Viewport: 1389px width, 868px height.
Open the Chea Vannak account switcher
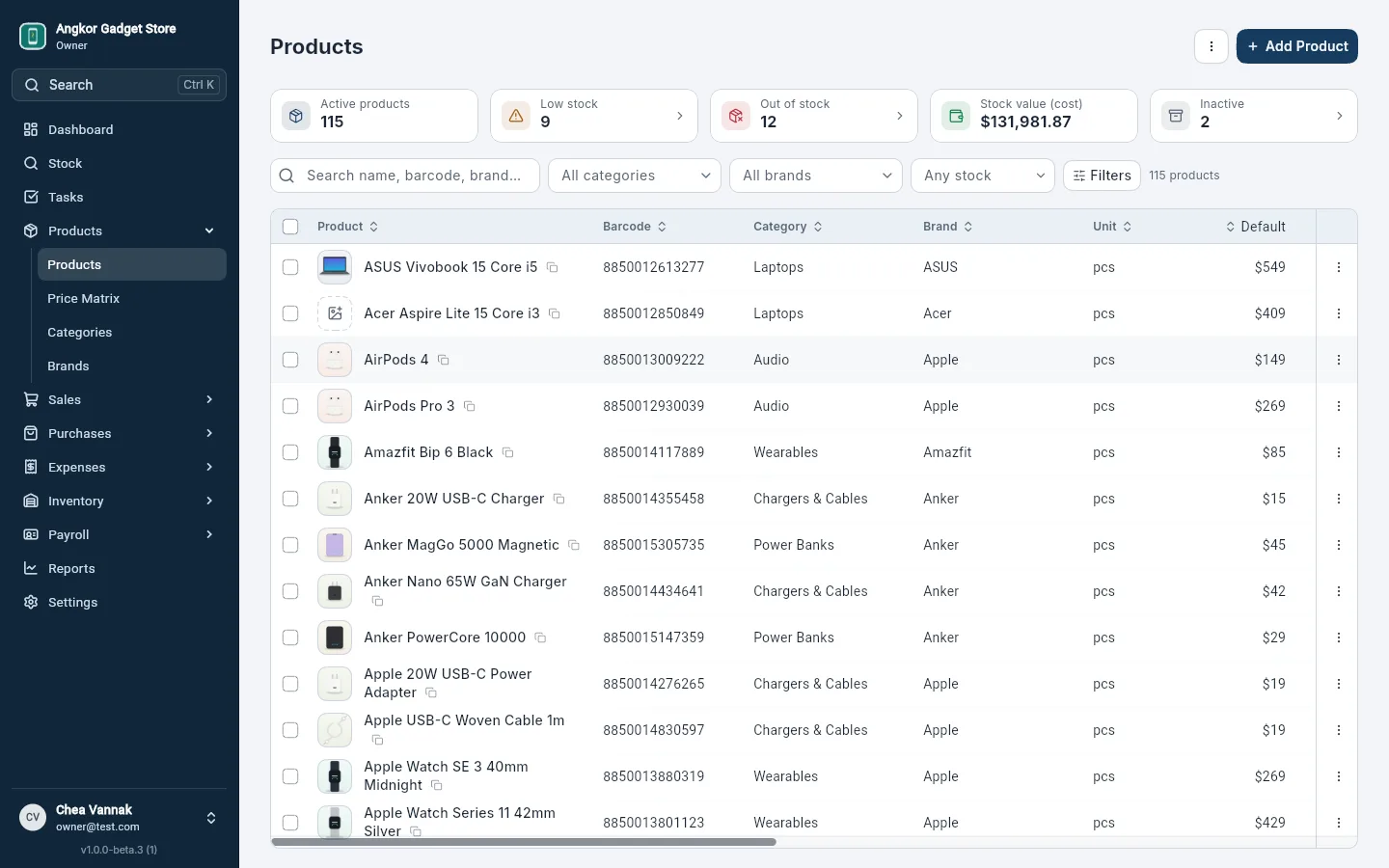pyautogui.click(x=120, y=818)
